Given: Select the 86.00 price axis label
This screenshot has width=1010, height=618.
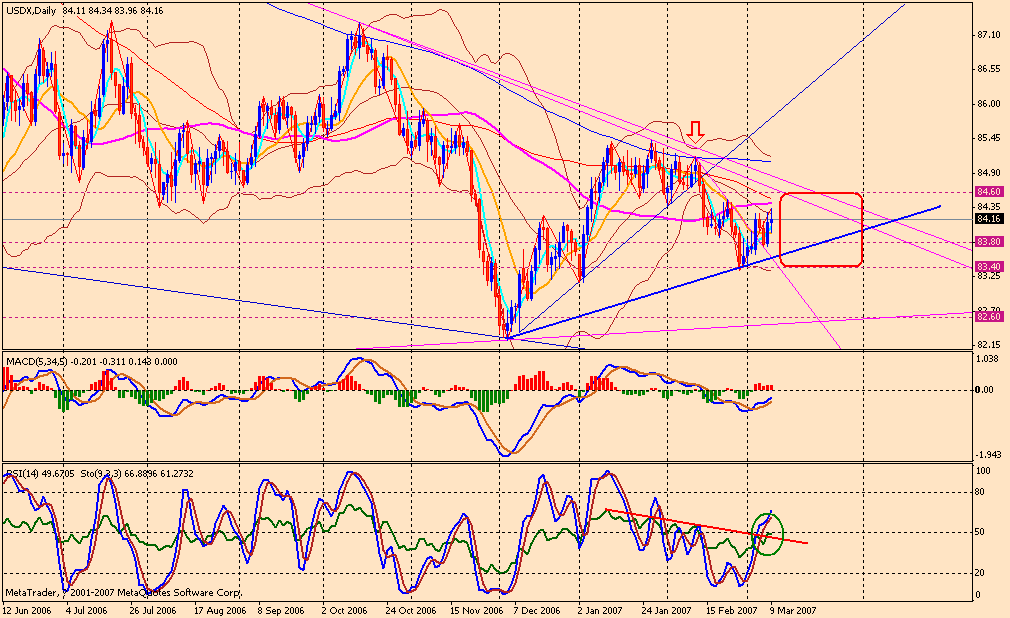Looking at the screenshot, I should click(x=989, y=103).
